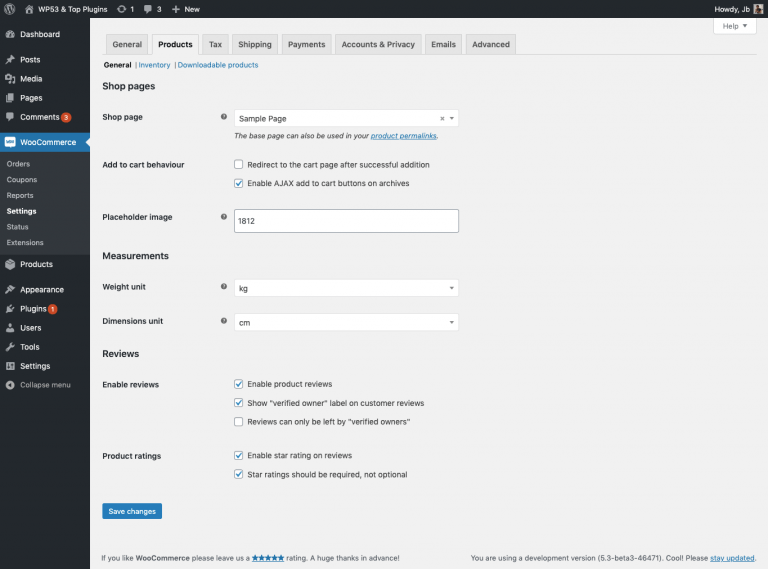Click the Posts pushpin icon
The height and width of the screenshot is (569, 768).
(10, 60)
